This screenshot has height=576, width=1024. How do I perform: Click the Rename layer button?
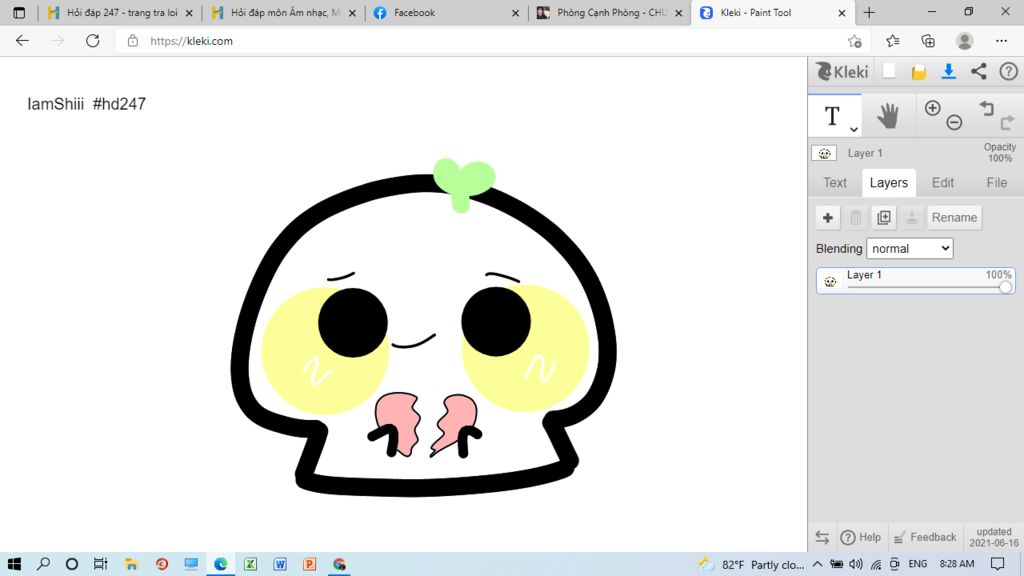click(954, 217)
